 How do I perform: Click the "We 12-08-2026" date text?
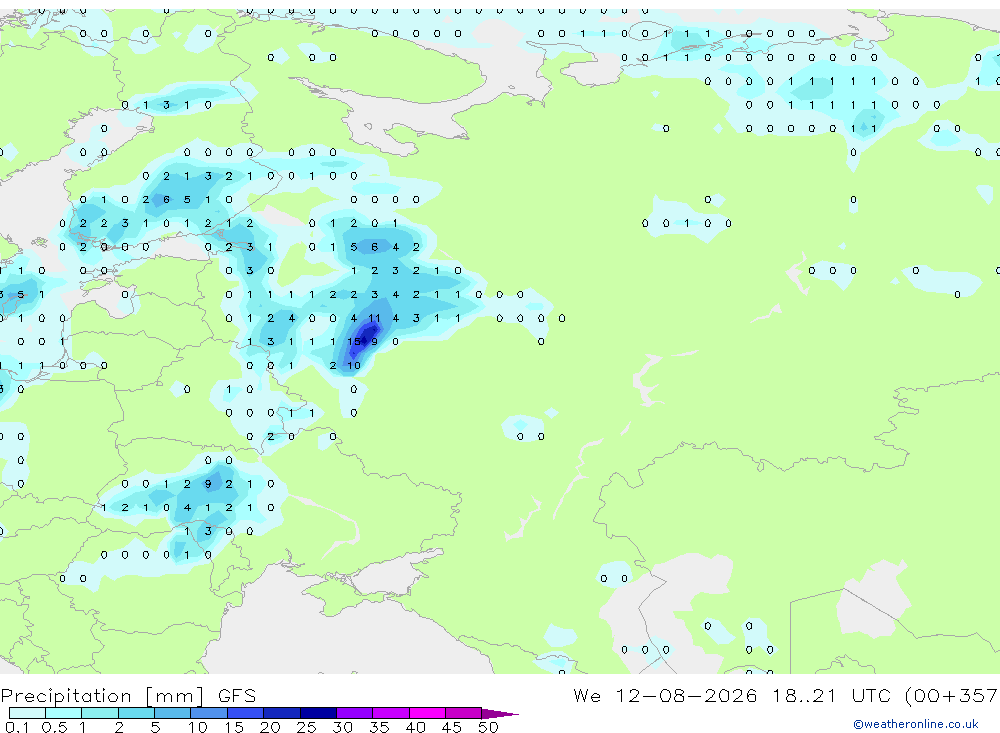coord(665,695)
